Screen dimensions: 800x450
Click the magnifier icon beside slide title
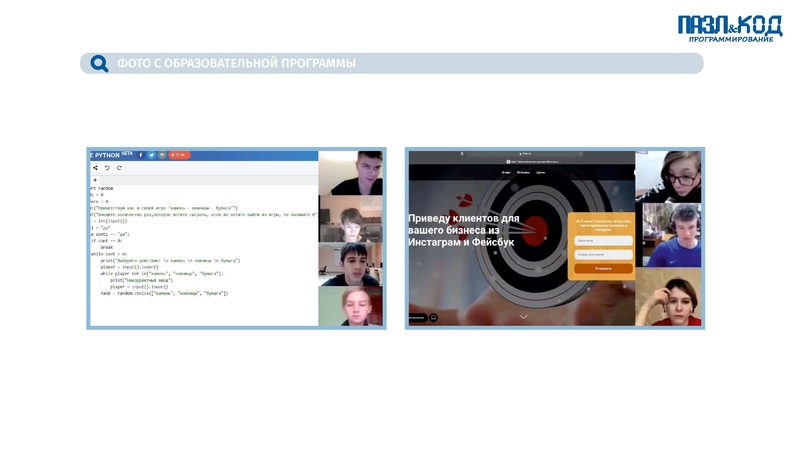[x=99, y=64]
